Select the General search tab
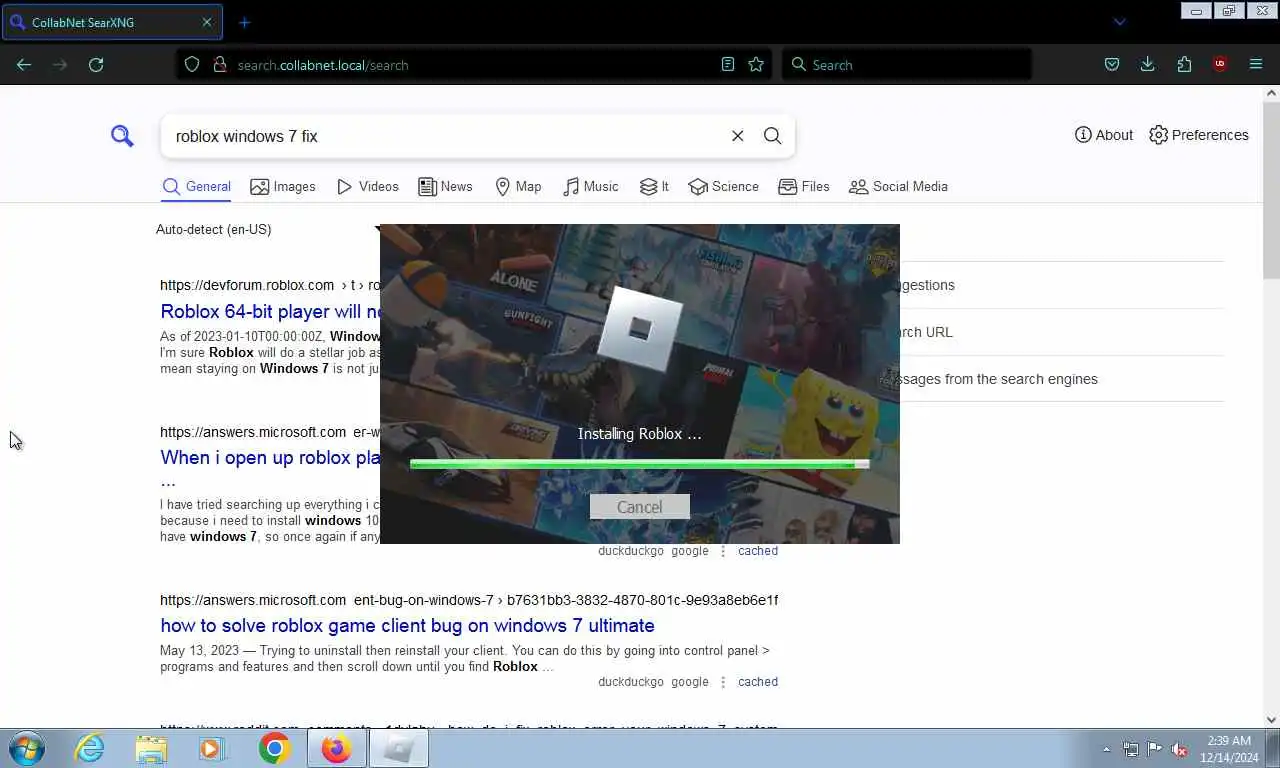This screenshot has width=1280, height=768. point(196,186)
